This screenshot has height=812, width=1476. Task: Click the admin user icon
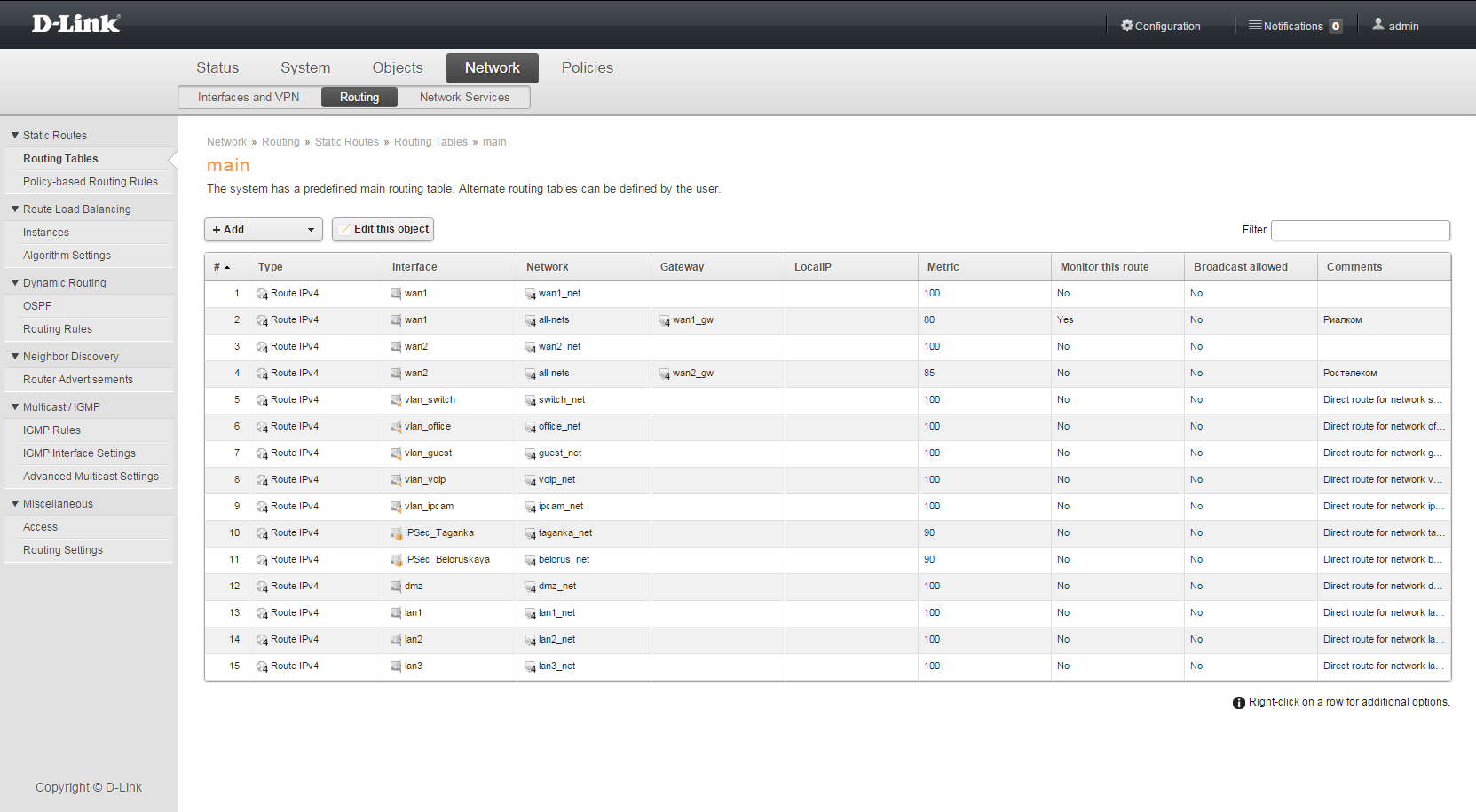coord(1377,25)
